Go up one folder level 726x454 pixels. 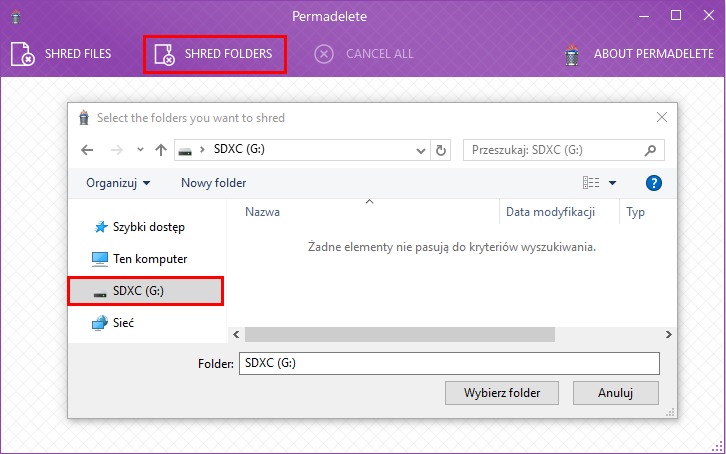(161, 149)
